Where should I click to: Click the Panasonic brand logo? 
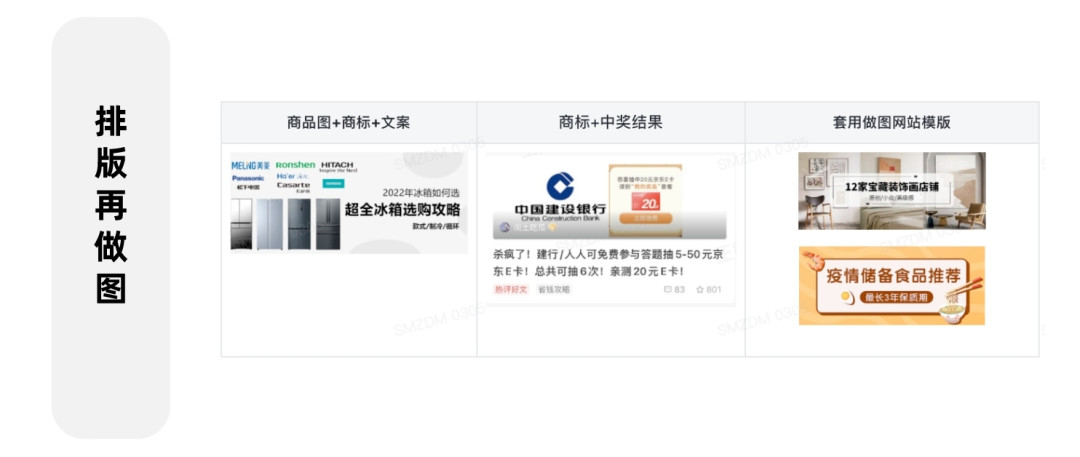point(247,181)
